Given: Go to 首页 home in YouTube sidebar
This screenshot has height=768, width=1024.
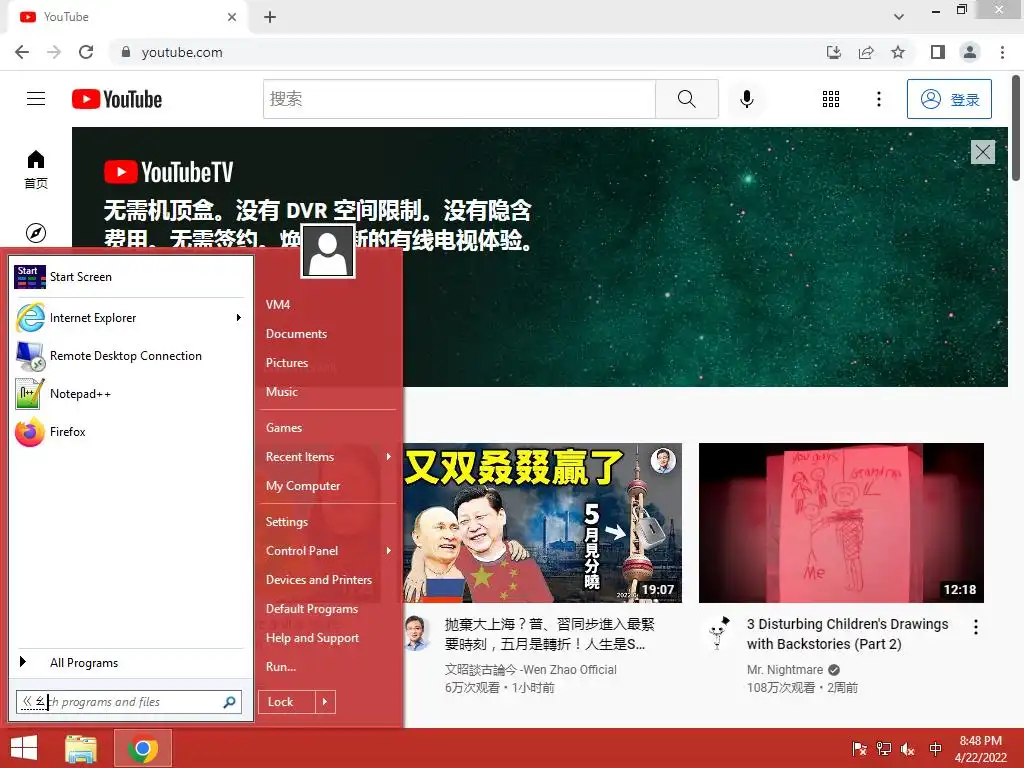Looking at the screenshot, I should coord(36,169).
